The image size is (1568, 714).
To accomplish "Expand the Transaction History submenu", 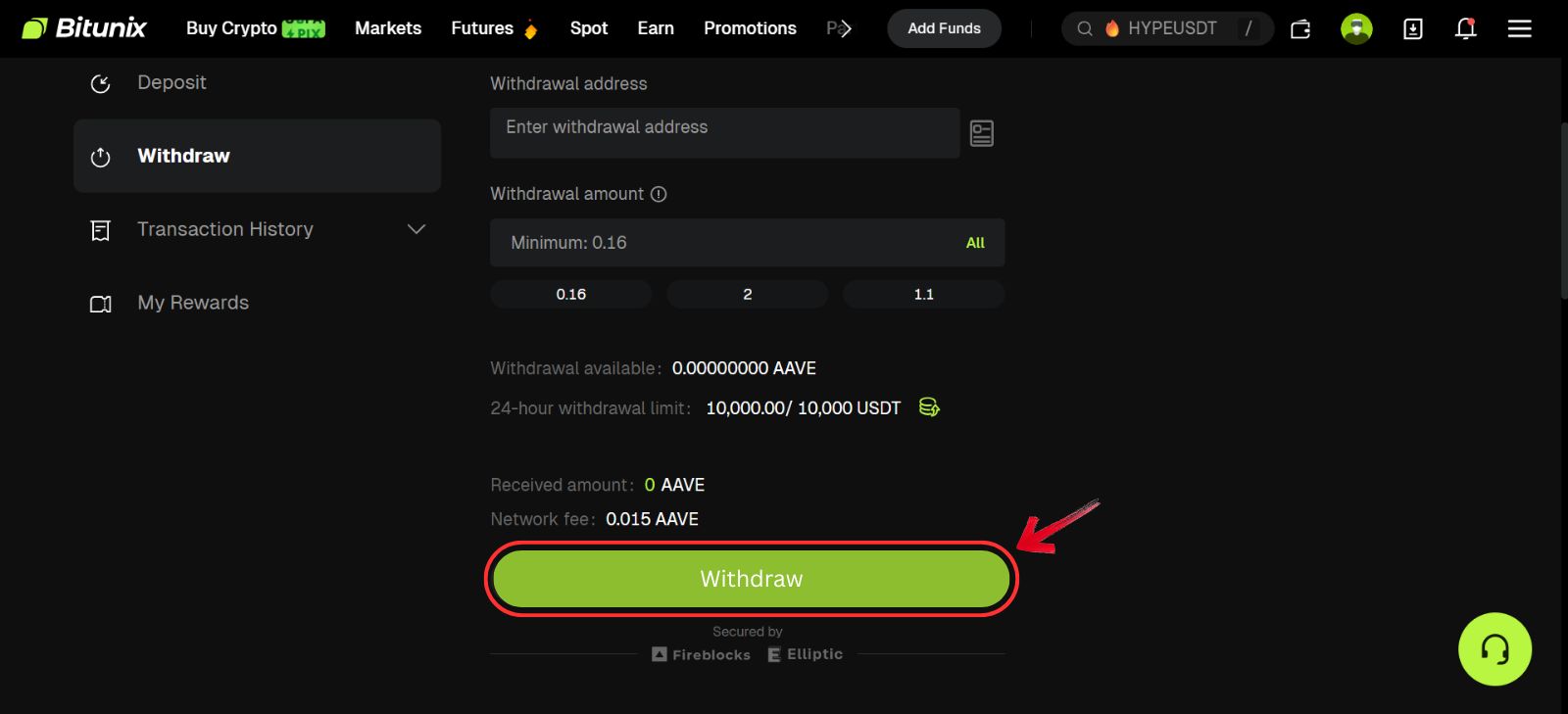I will pos(416,229).
